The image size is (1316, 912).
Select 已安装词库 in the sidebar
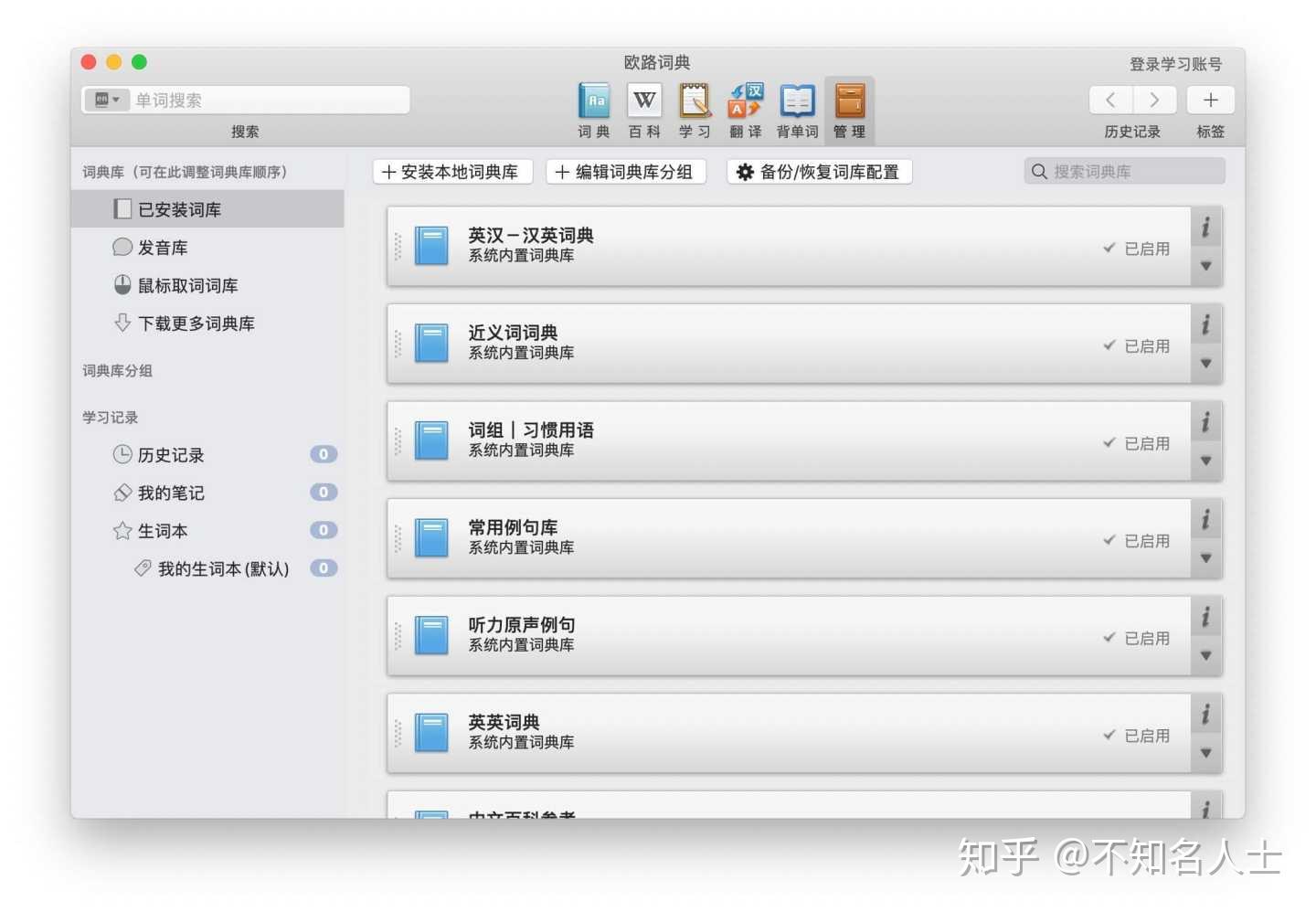pyautogui.click(x=179, y=209)
